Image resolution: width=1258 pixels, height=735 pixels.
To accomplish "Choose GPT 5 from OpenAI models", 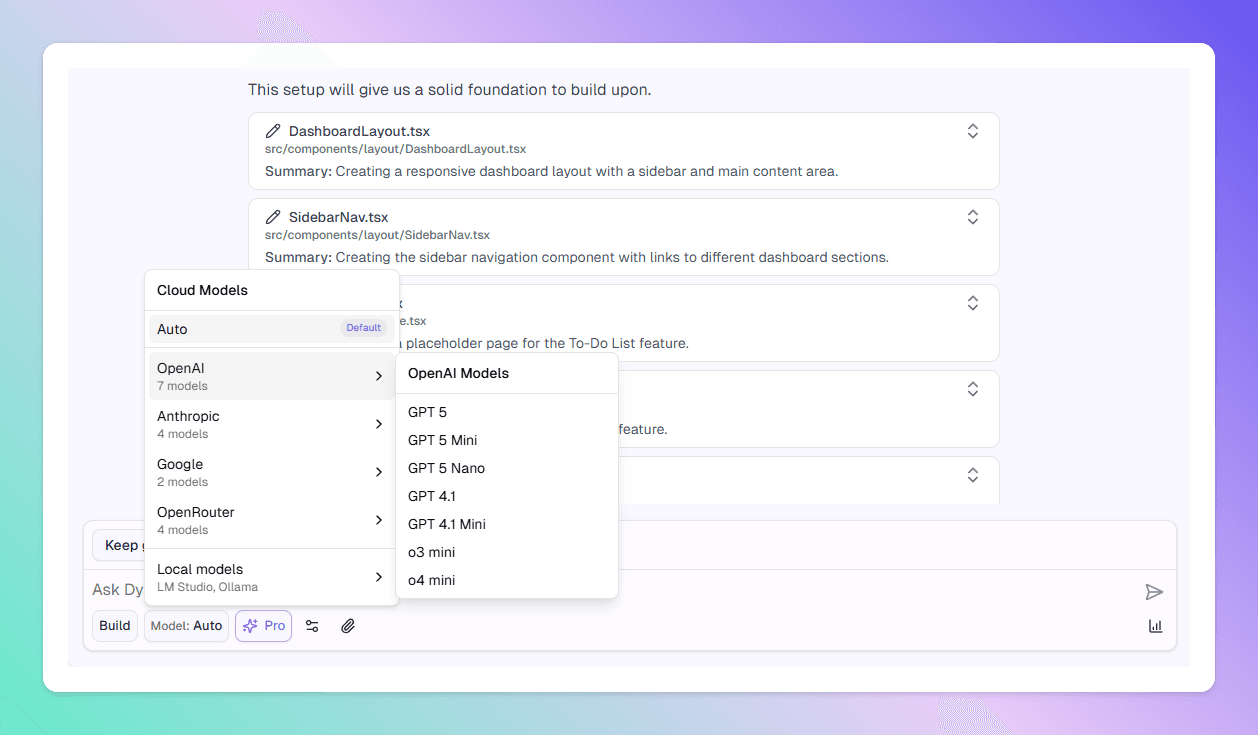I will pos(428,412).
